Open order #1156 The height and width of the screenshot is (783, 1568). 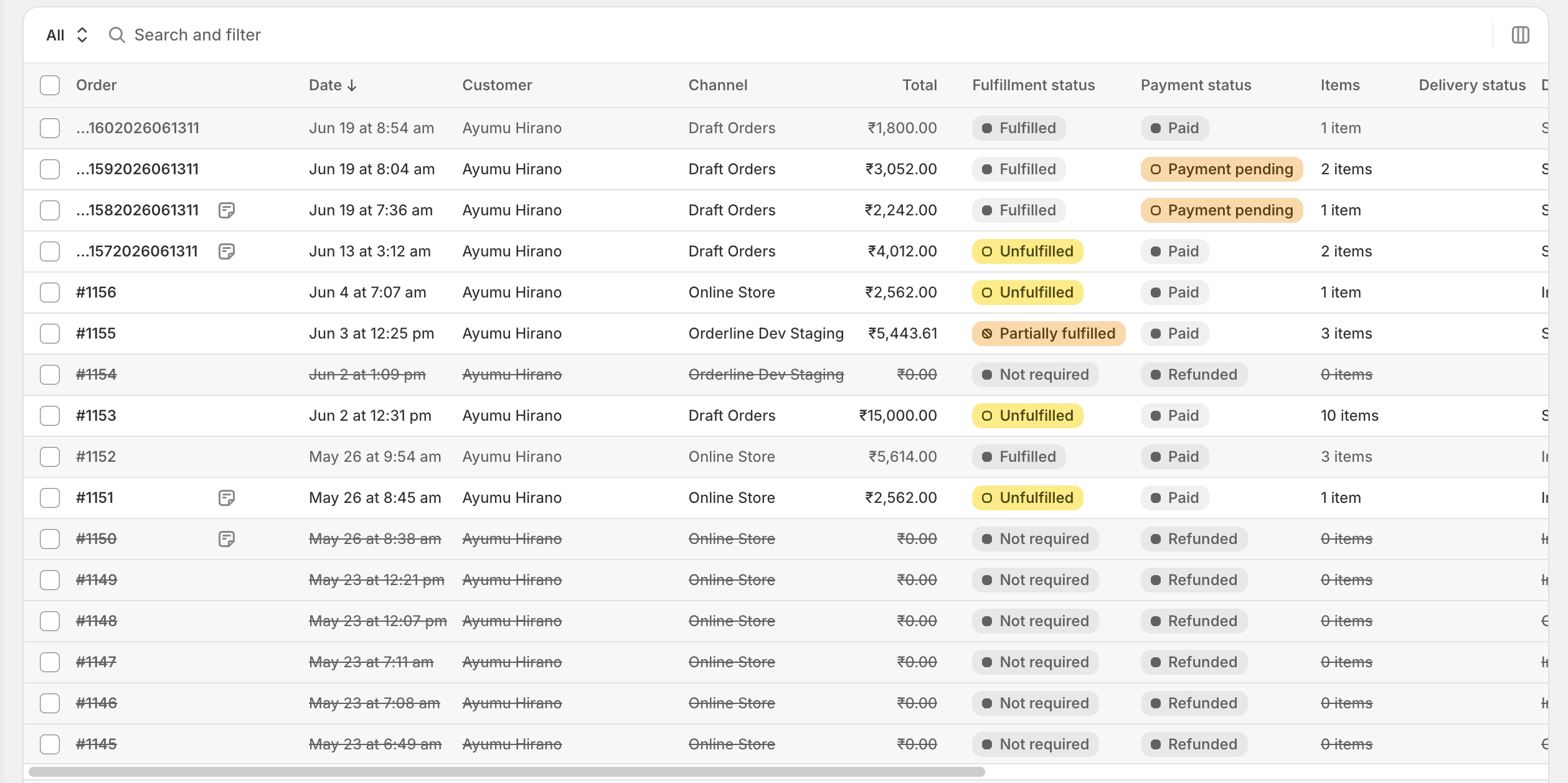point(96,293)
